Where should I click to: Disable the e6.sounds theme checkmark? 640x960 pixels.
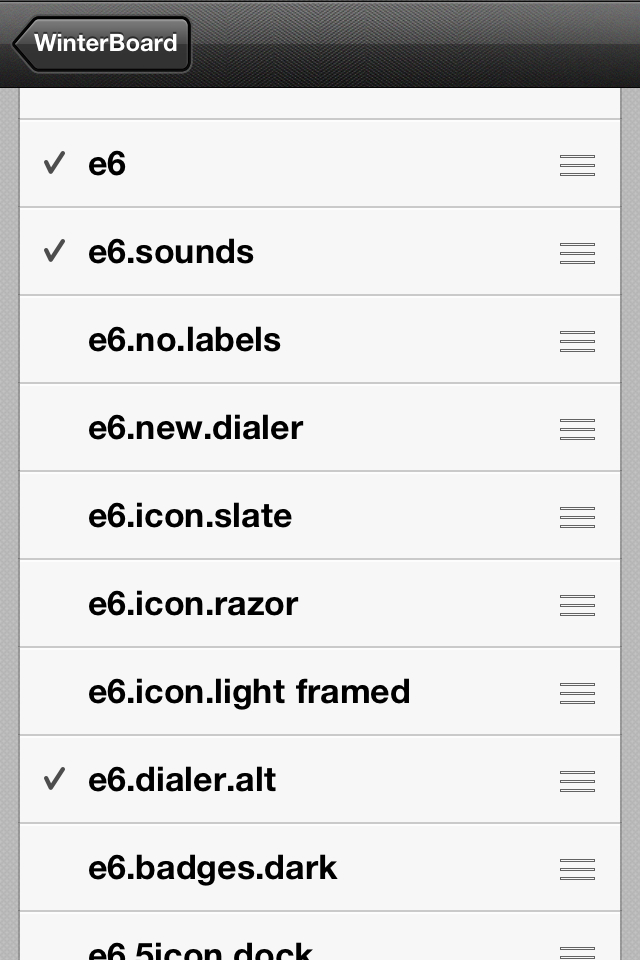55,251
